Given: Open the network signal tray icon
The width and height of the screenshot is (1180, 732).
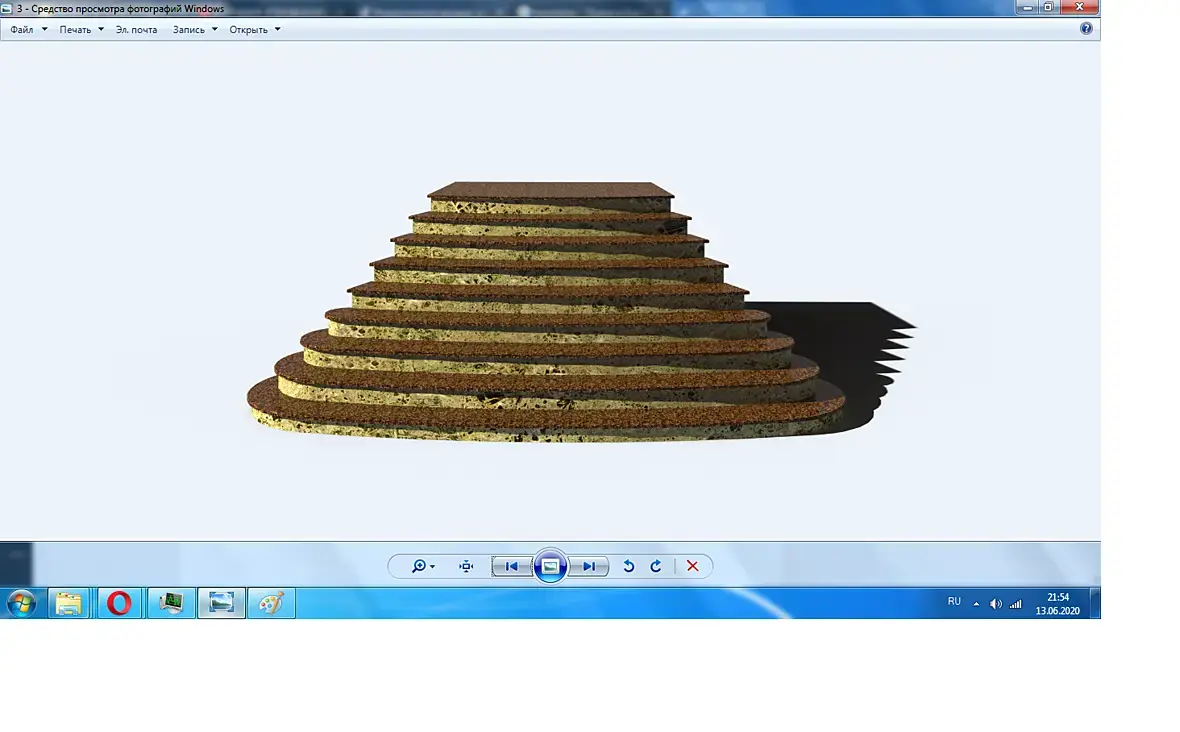Looking at the screenshot, I should 1016,604.
